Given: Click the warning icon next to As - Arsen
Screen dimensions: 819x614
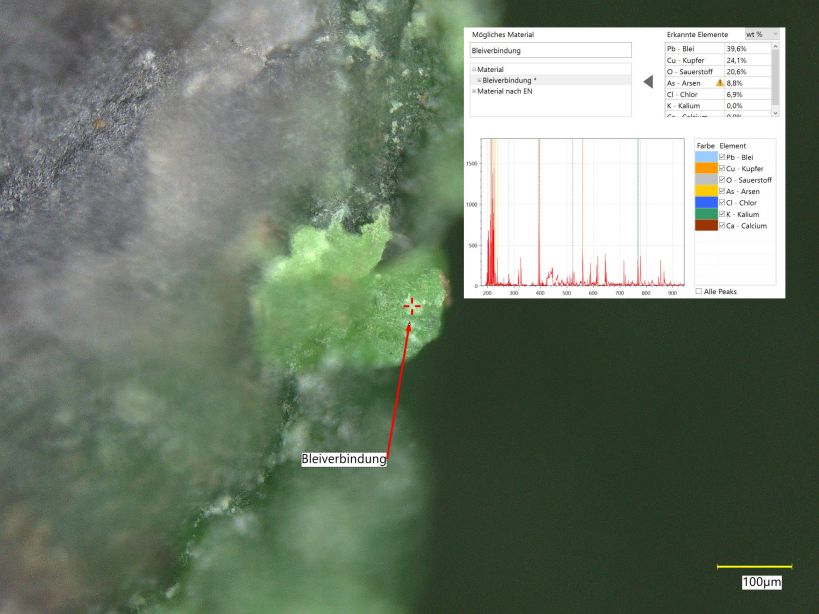Looking at the screenshot, I should [x=720, y=82].
